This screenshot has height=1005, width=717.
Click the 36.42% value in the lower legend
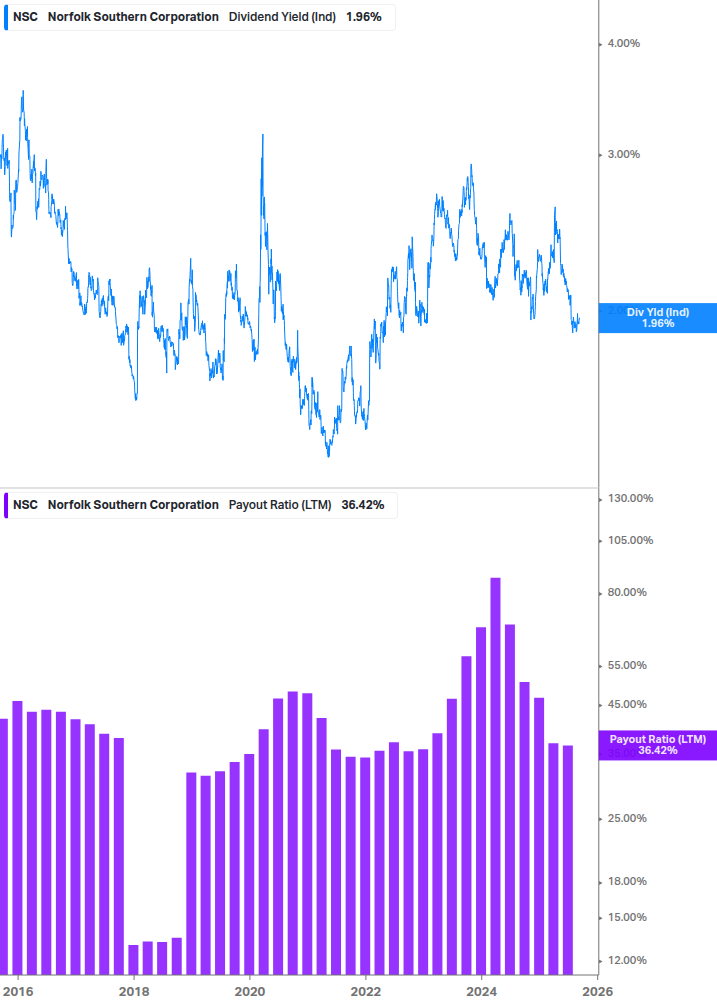coord(363,505)
